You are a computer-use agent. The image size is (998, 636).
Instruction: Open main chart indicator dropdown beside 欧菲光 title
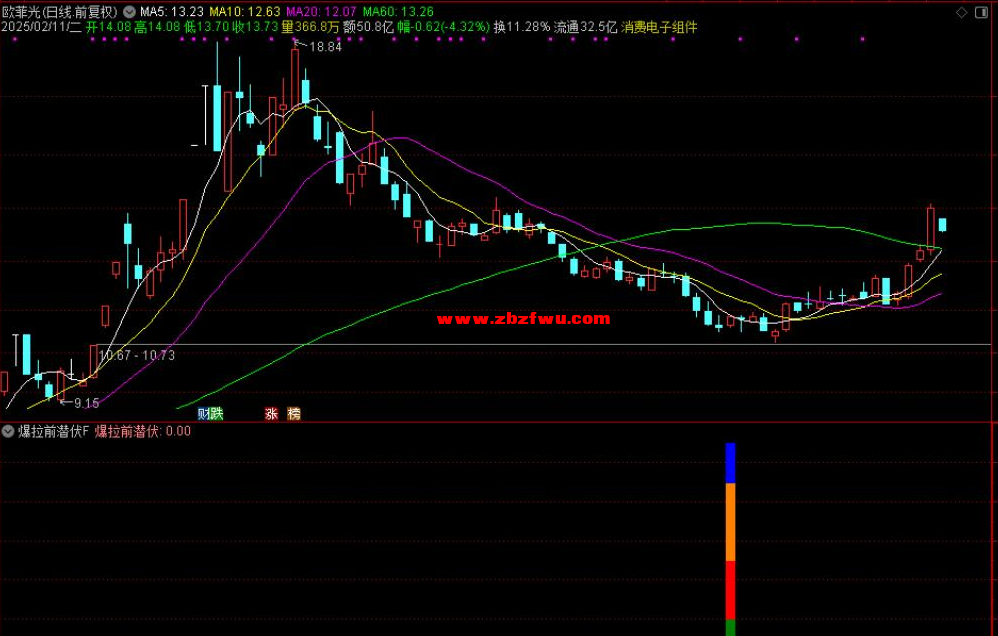coord(129,11)
